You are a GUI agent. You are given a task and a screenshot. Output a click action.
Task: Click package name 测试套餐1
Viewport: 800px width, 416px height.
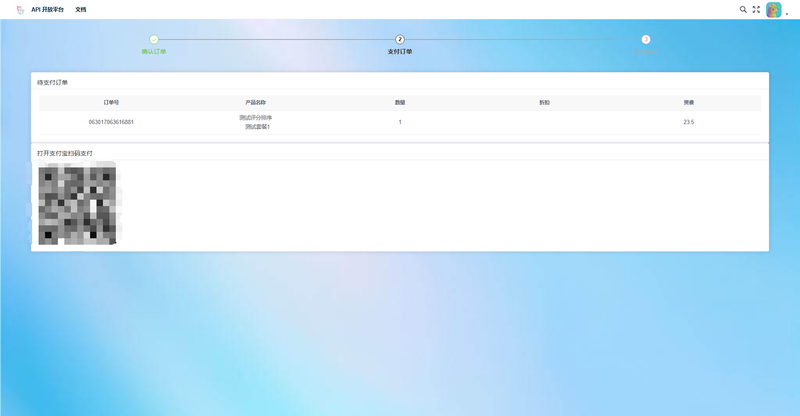(x=257, y=127)
